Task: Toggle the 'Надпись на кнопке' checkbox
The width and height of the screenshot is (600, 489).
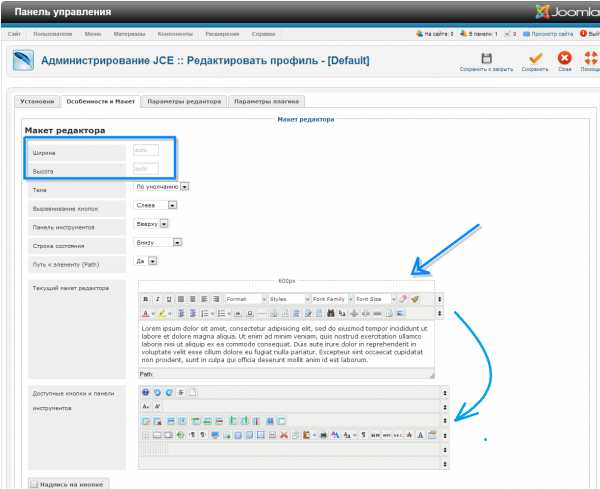Action: (34, 484)
